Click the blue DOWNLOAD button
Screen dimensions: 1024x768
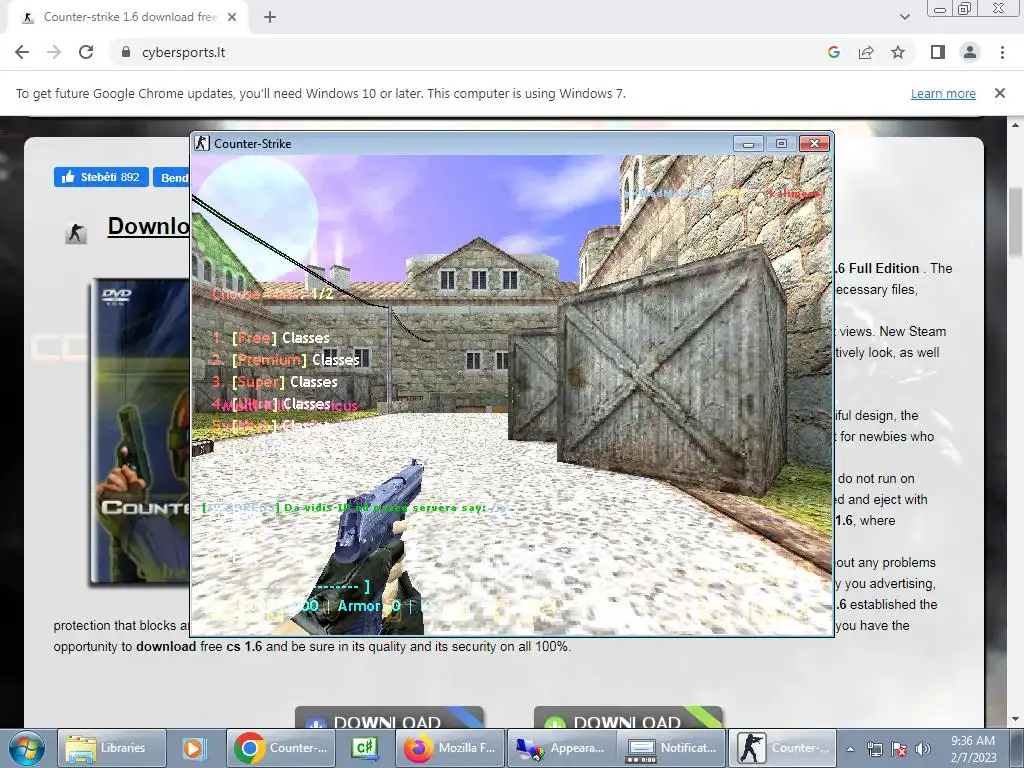389,718
